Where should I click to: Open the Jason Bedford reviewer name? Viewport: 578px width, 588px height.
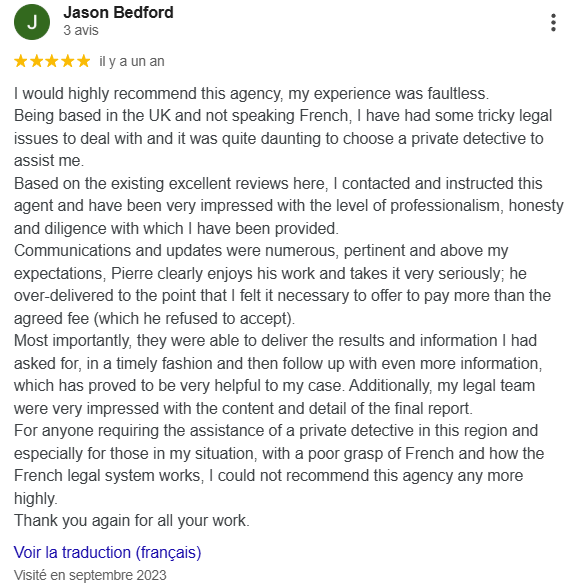(x=118, y=12)
